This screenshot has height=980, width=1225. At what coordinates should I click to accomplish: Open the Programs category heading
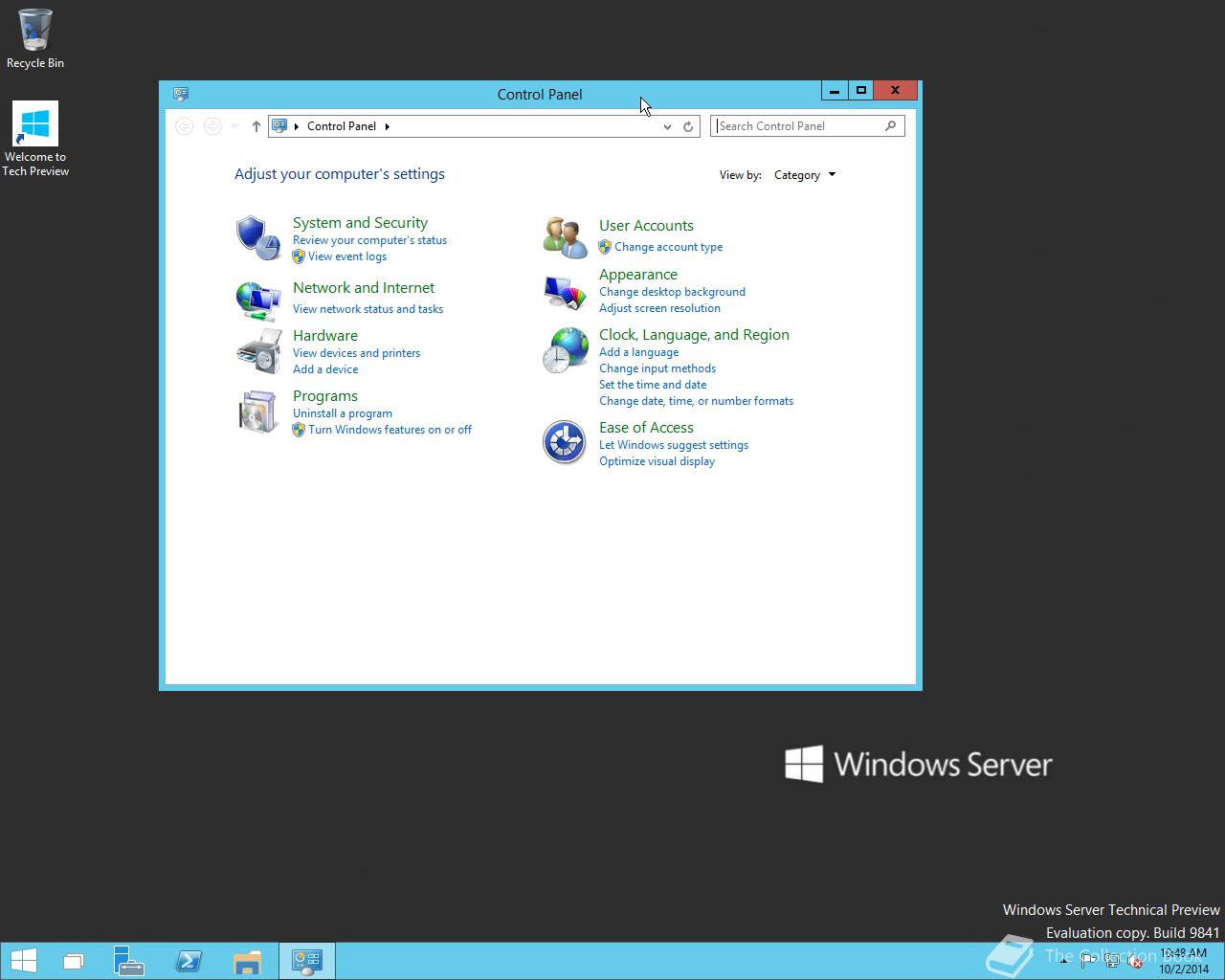[x=325, y=396]
